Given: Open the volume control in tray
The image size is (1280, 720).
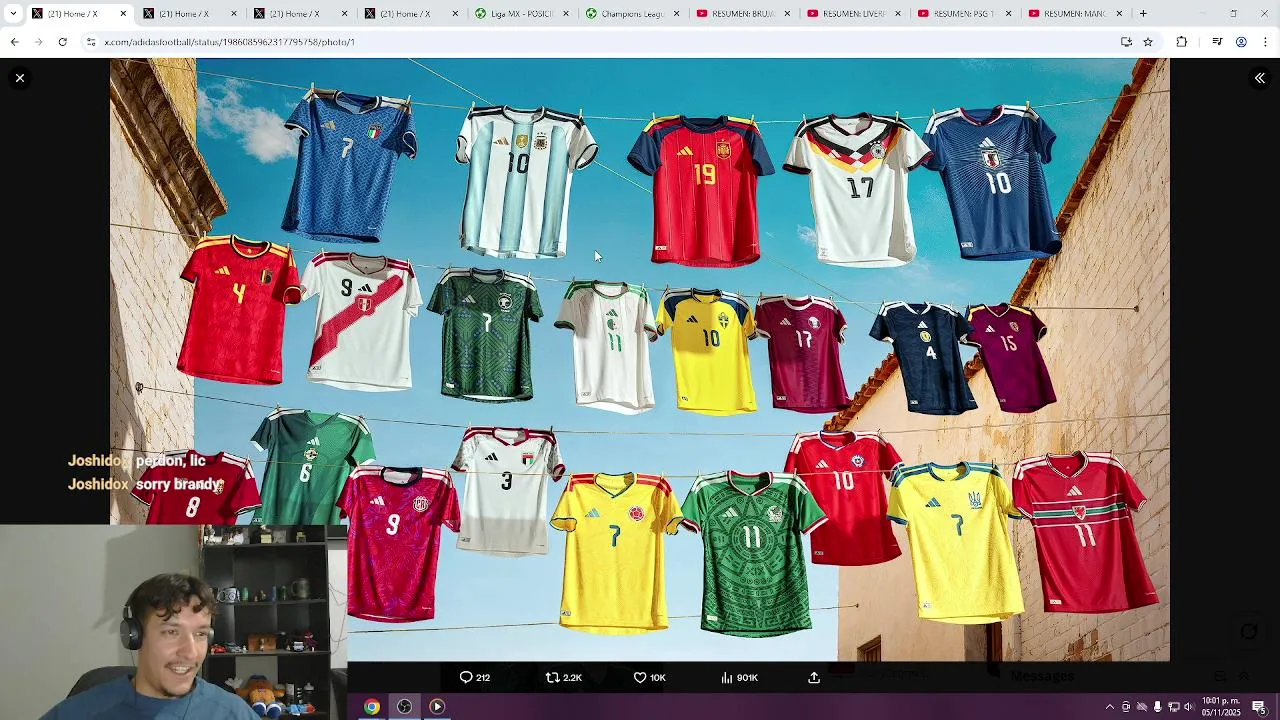Looking at the screenshot, I should (x=1189, y=707).
